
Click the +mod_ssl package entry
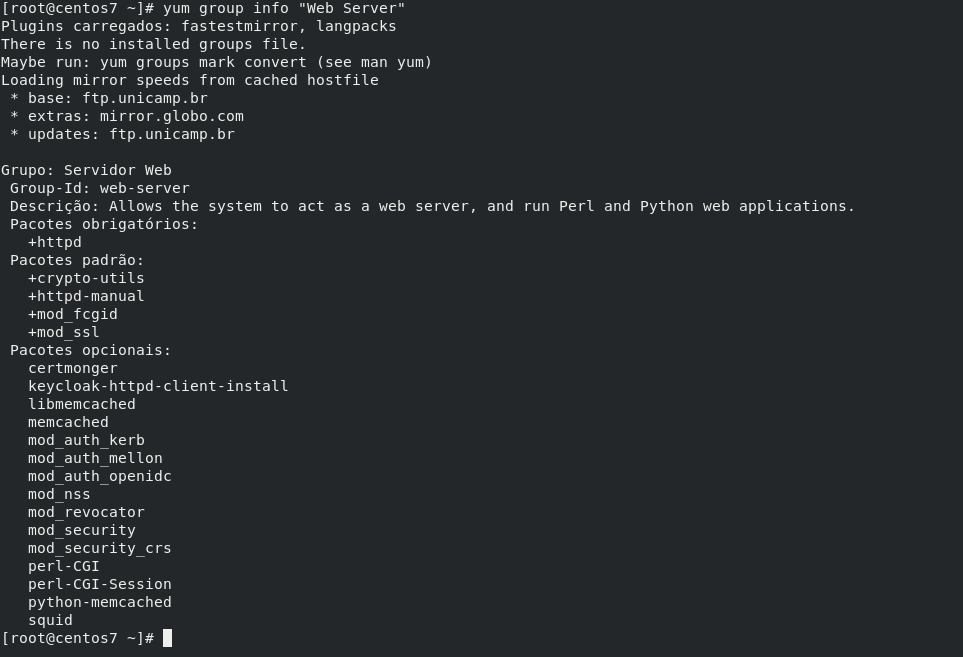tap(64, 332)
